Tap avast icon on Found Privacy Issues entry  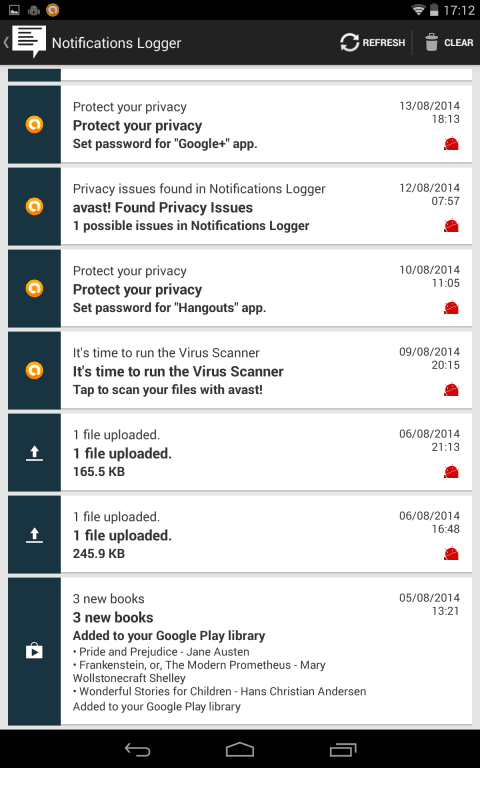(34, 207)
